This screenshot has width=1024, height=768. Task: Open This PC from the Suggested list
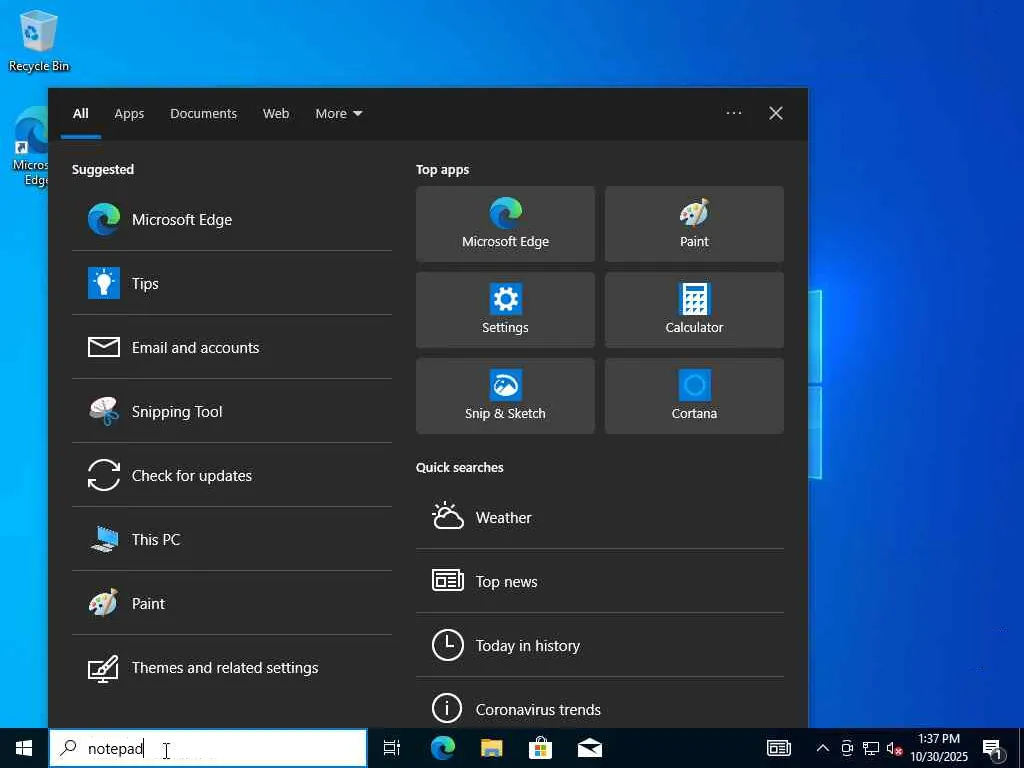point(231,539)
